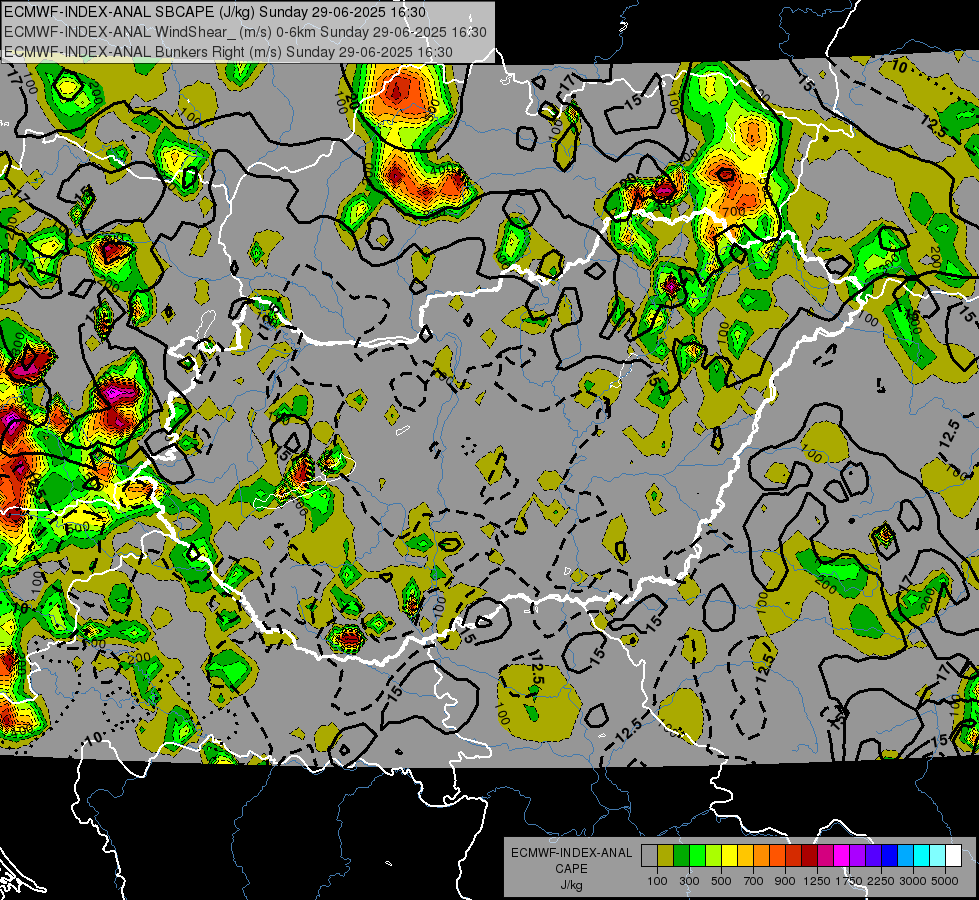The width and height of the screenshot is (979, 900).
Task: Click the cyan legend swatch
Action: coord(922,856)
